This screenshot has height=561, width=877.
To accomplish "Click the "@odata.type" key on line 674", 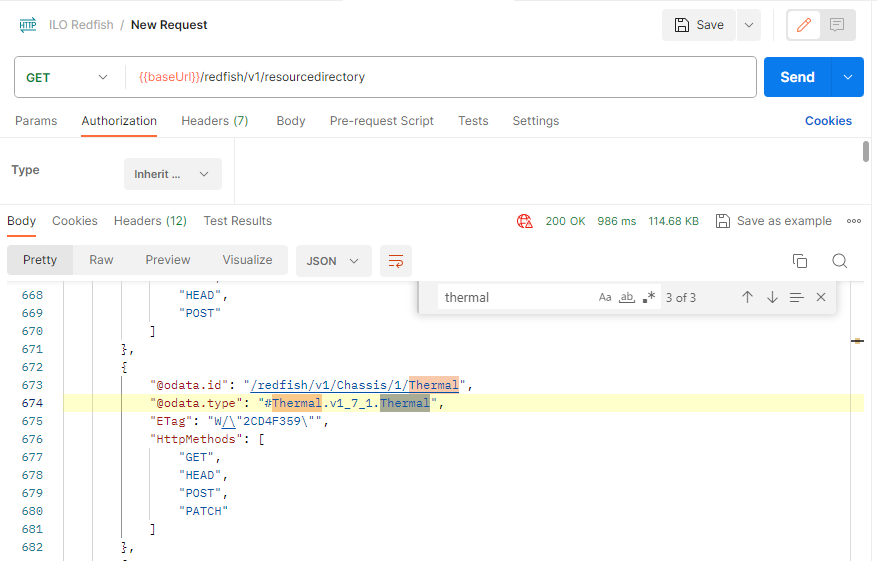I will point(196,403).
